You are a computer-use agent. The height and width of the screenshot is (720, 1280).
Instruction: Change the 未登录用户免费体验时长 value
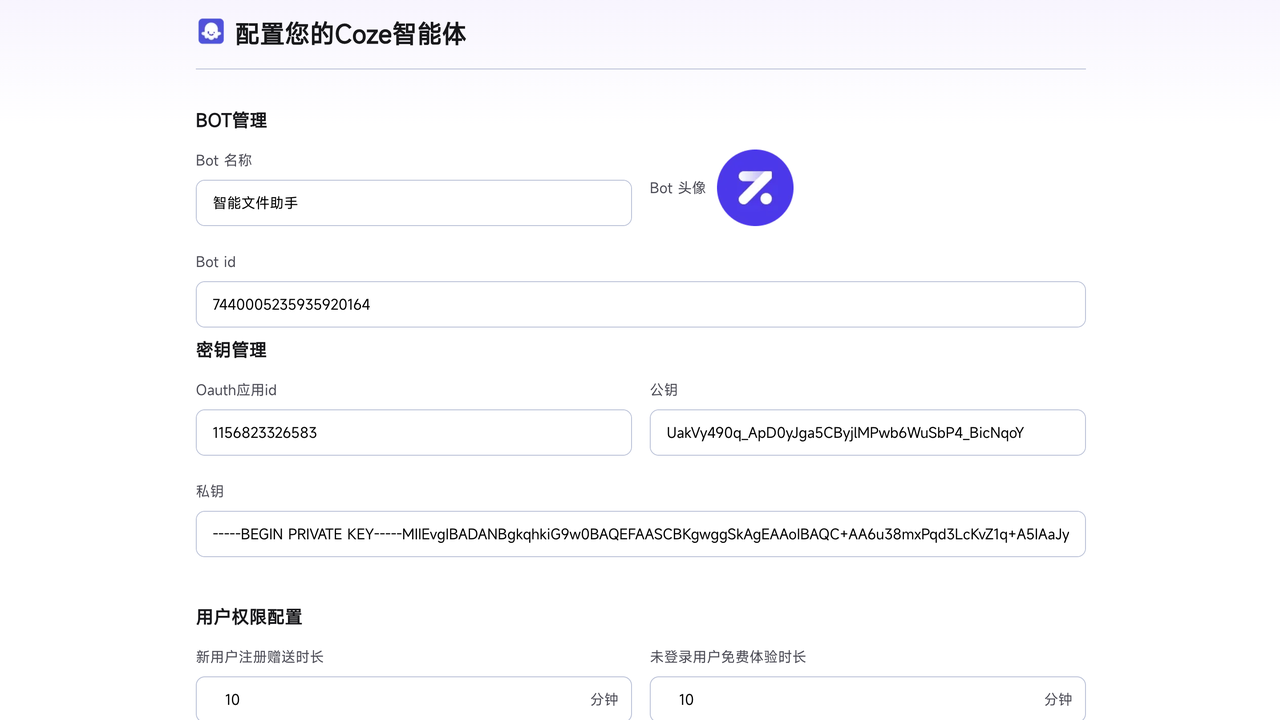pos(868,699)
